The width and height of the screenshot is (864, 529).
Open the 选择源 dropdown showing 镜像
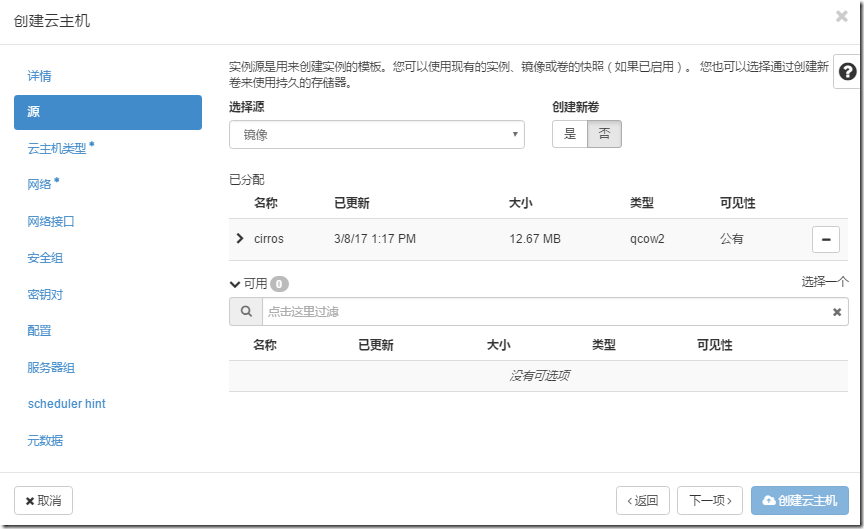(x=377, y=134)
